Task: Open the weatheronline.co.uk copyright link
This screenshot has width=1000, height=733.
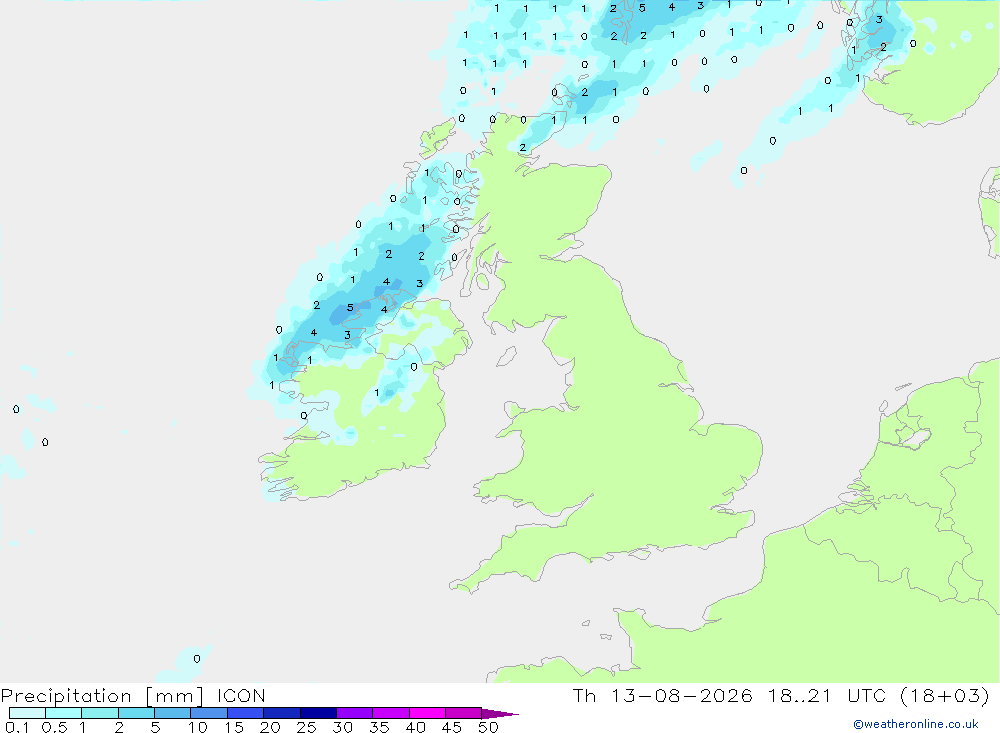Action: click(x=916, y=724)
